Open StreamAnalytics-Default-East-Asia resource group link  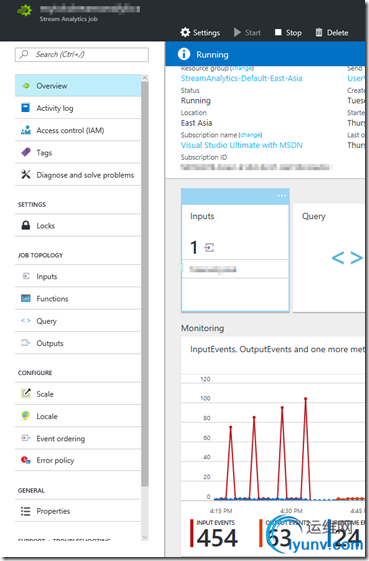[242, 78]
